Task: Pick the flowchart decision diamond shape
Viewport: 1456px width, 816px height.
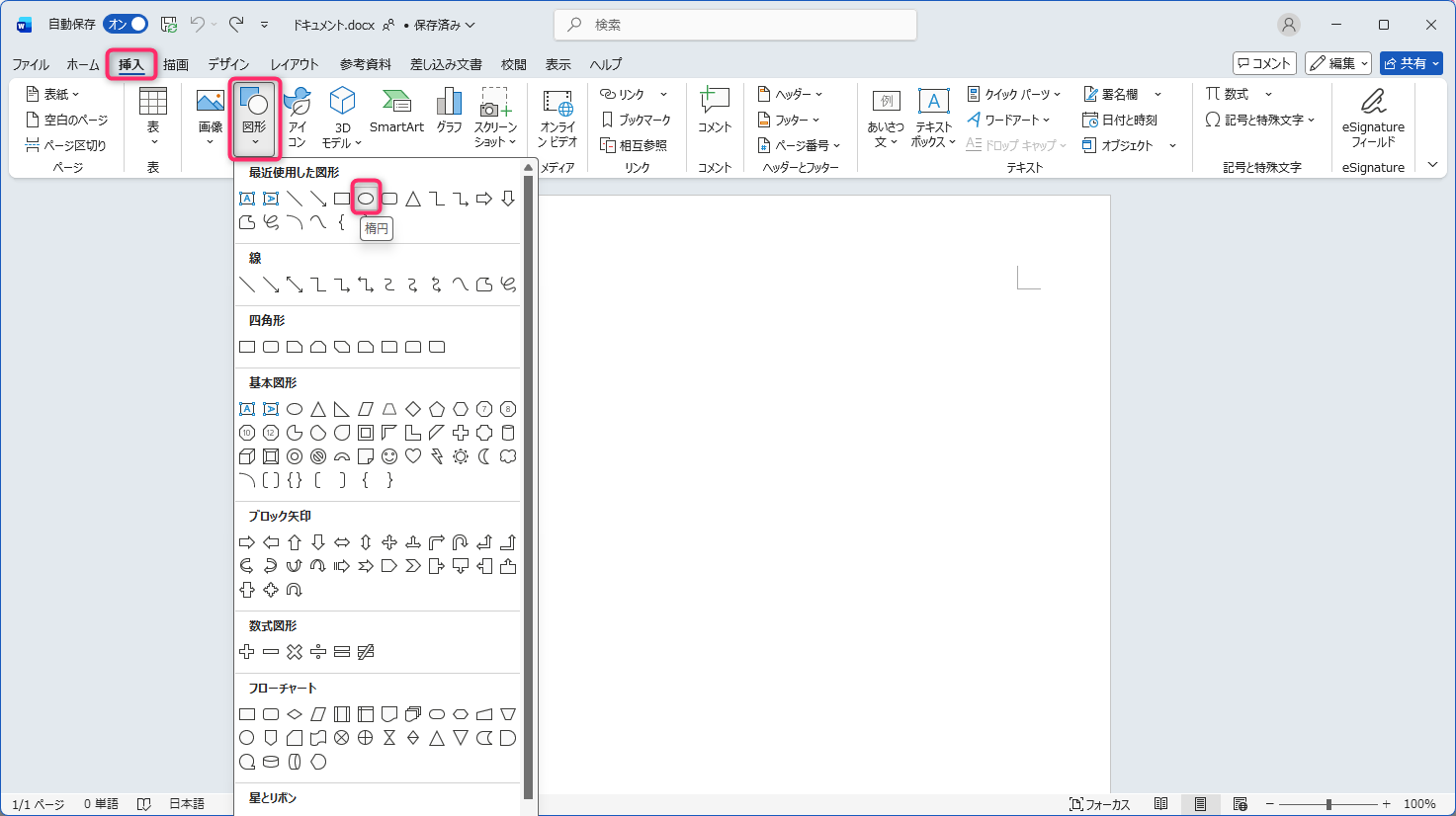Action: coord(295,714)
